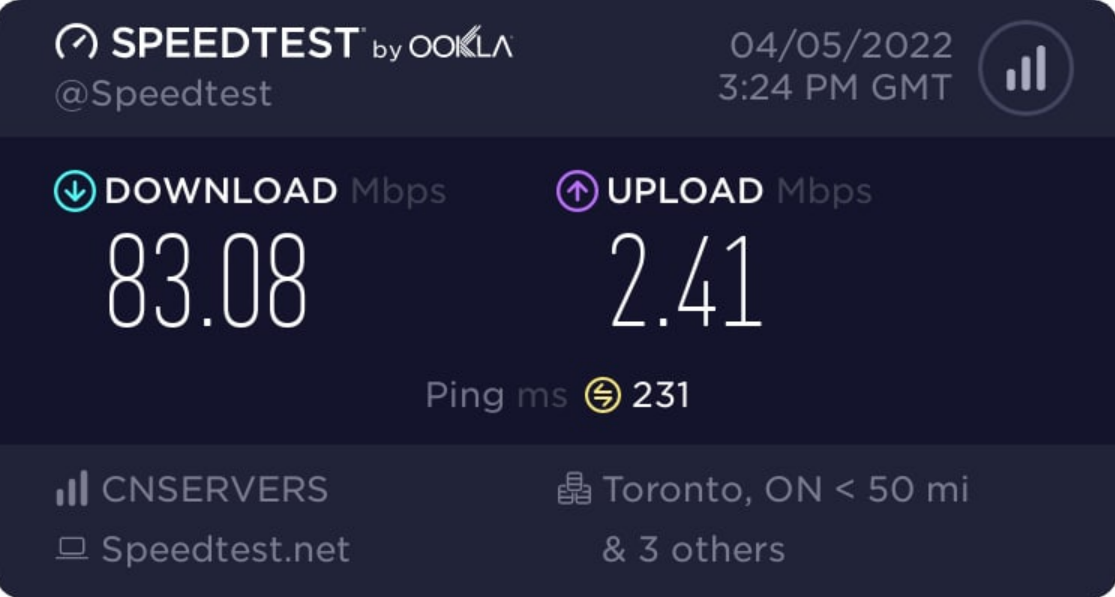The height and width of the screenshot is (597, 1115).
Task: Click the server building icon near Toronto
Action: tap(574, 489)
